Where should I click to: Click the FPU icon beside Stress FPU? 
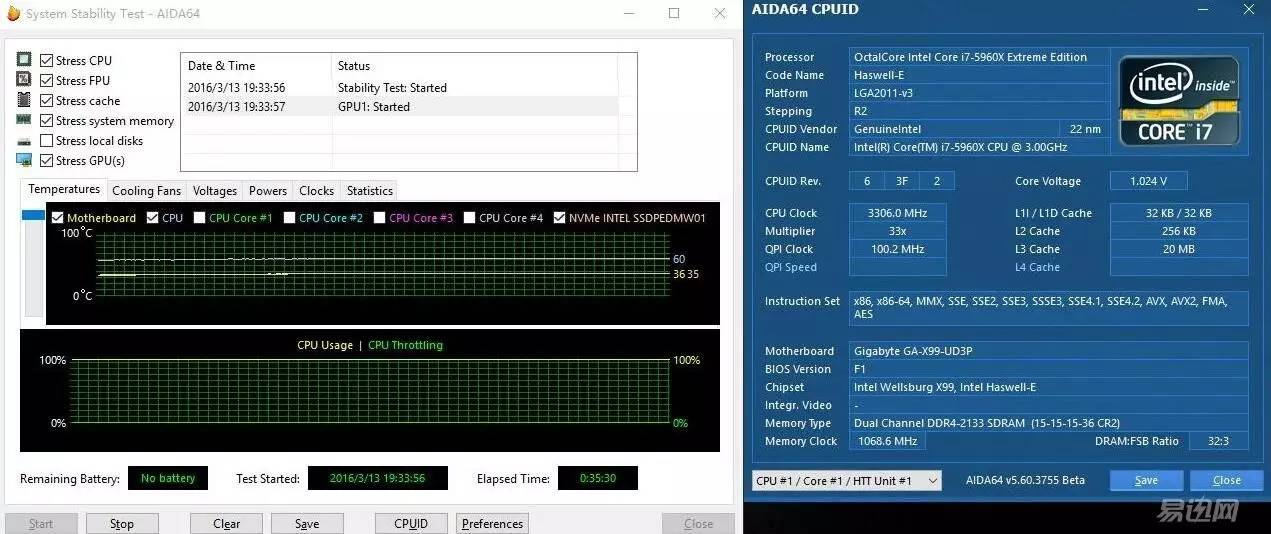24,80
